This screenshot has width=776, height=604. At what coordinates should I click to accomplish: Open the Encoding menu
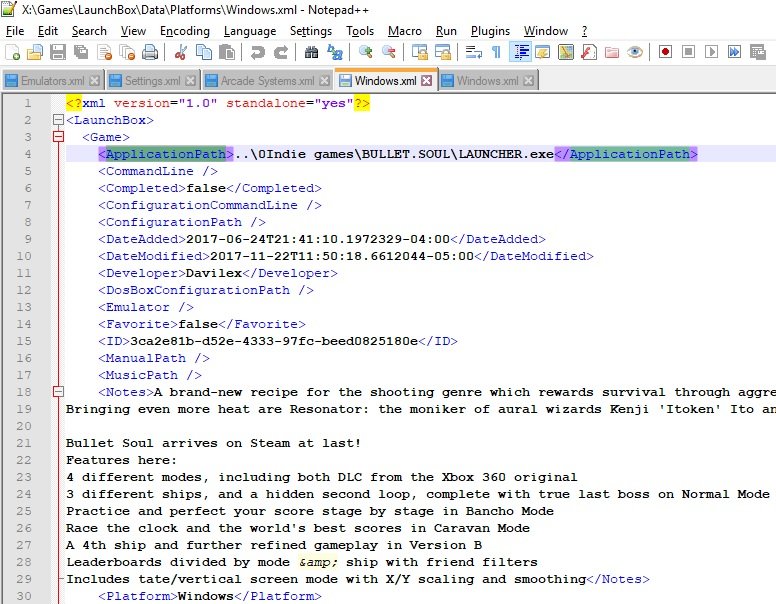[185, 31]
